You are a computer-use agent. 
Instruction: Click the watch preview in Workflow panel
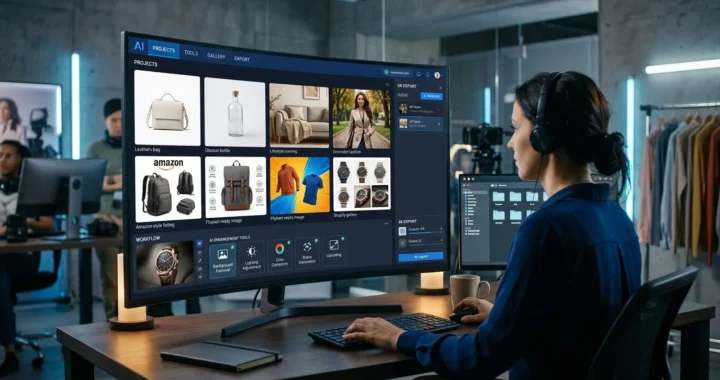[164, 265]
